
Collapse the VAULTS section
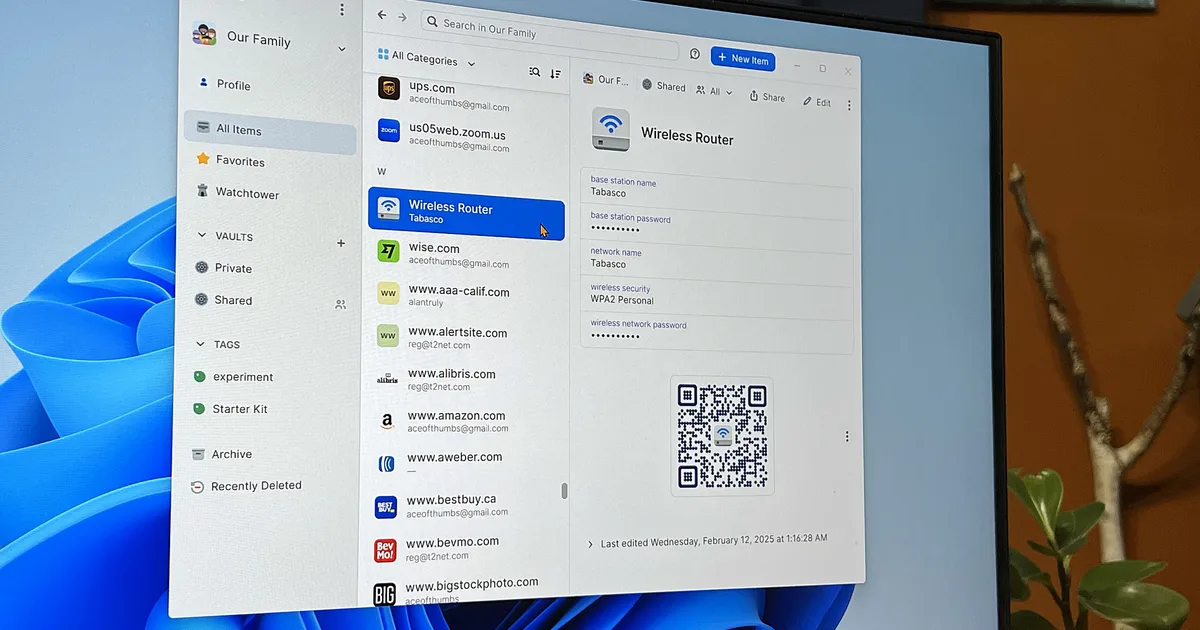point(200,236)
